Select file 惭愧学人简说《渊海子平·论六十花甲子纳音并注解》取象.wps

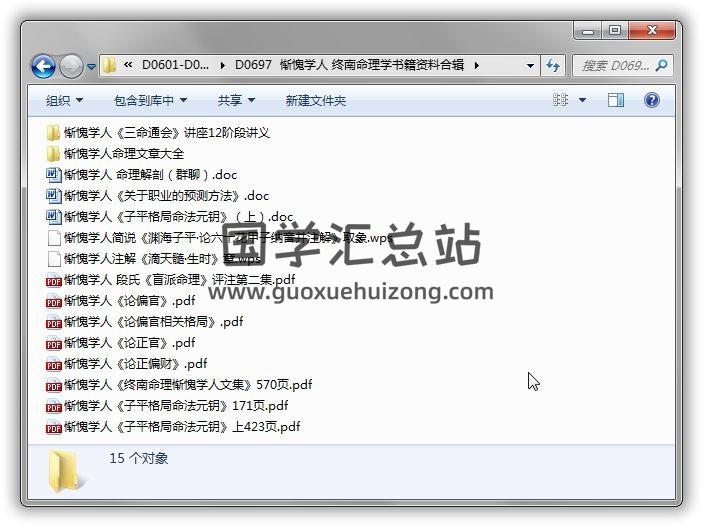pyautogui.click(x=228, y=238)
